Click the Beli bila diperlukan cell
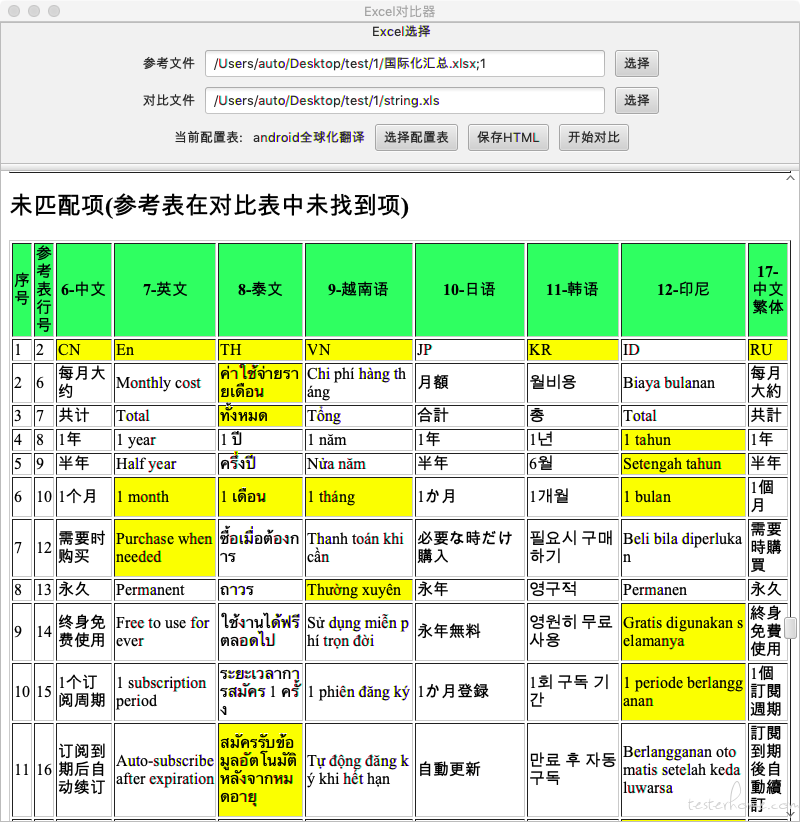800x822 pixels. click(683, 548)
